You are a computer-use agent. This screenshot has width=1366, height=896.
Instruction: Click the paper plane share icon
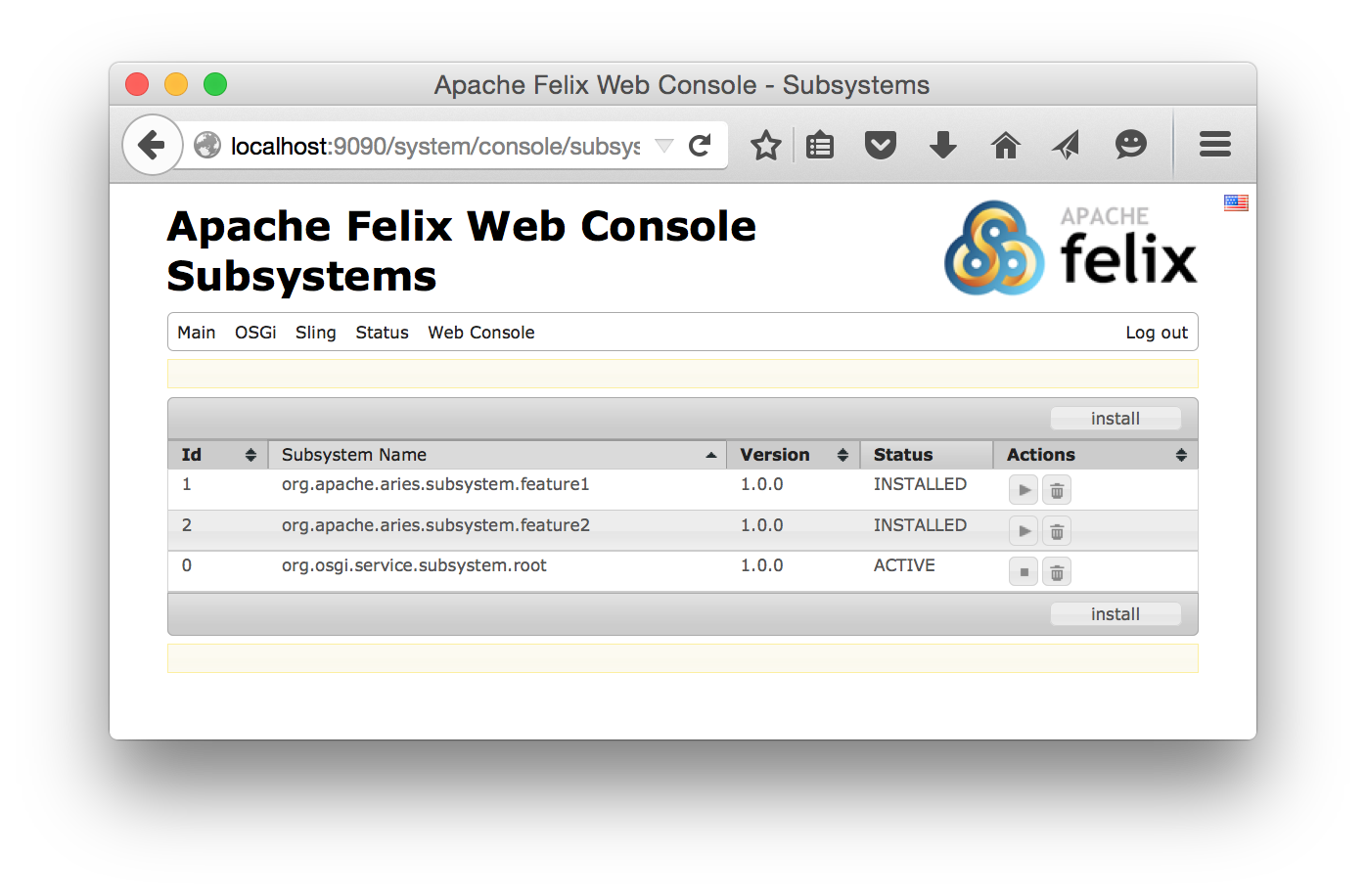(x=1067, y=146)
